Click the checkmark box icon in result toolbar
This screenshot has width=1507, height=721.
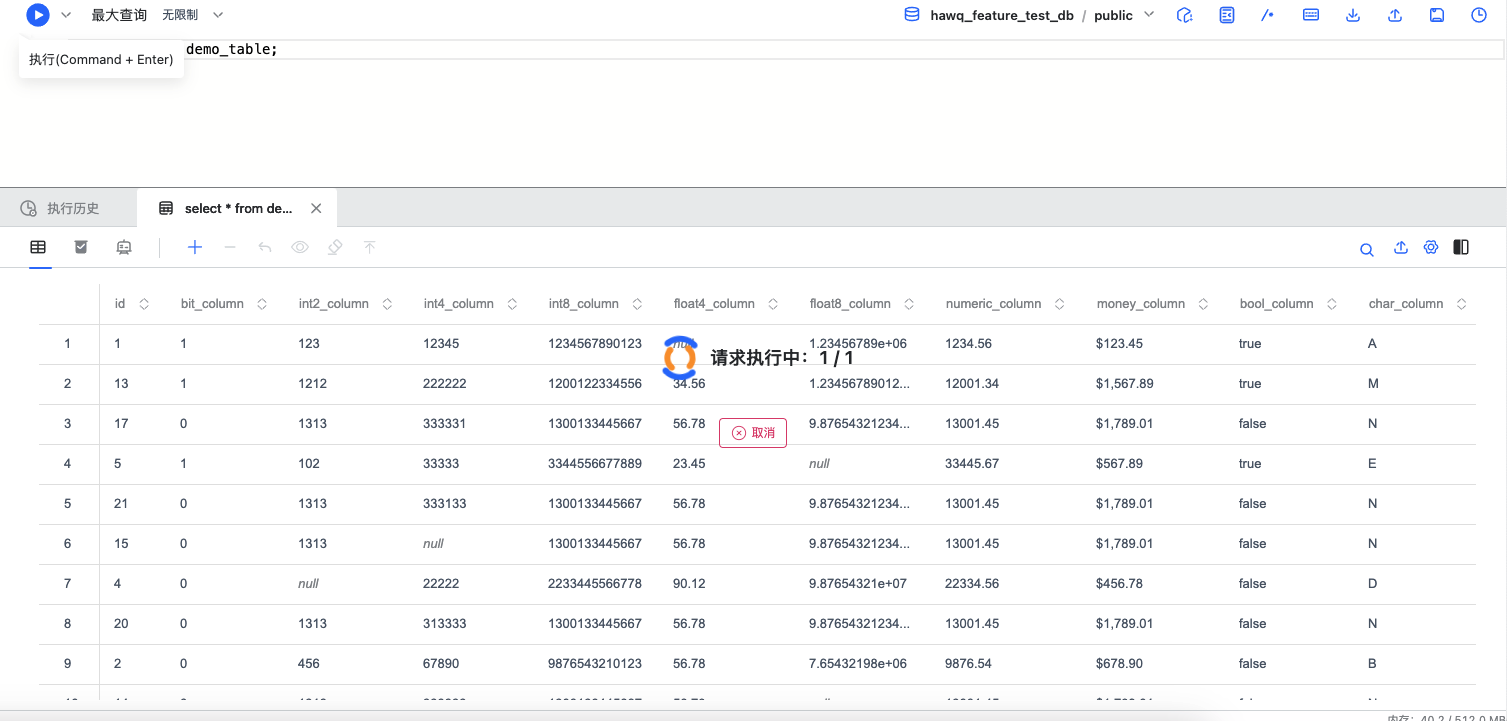click(81, 247)
